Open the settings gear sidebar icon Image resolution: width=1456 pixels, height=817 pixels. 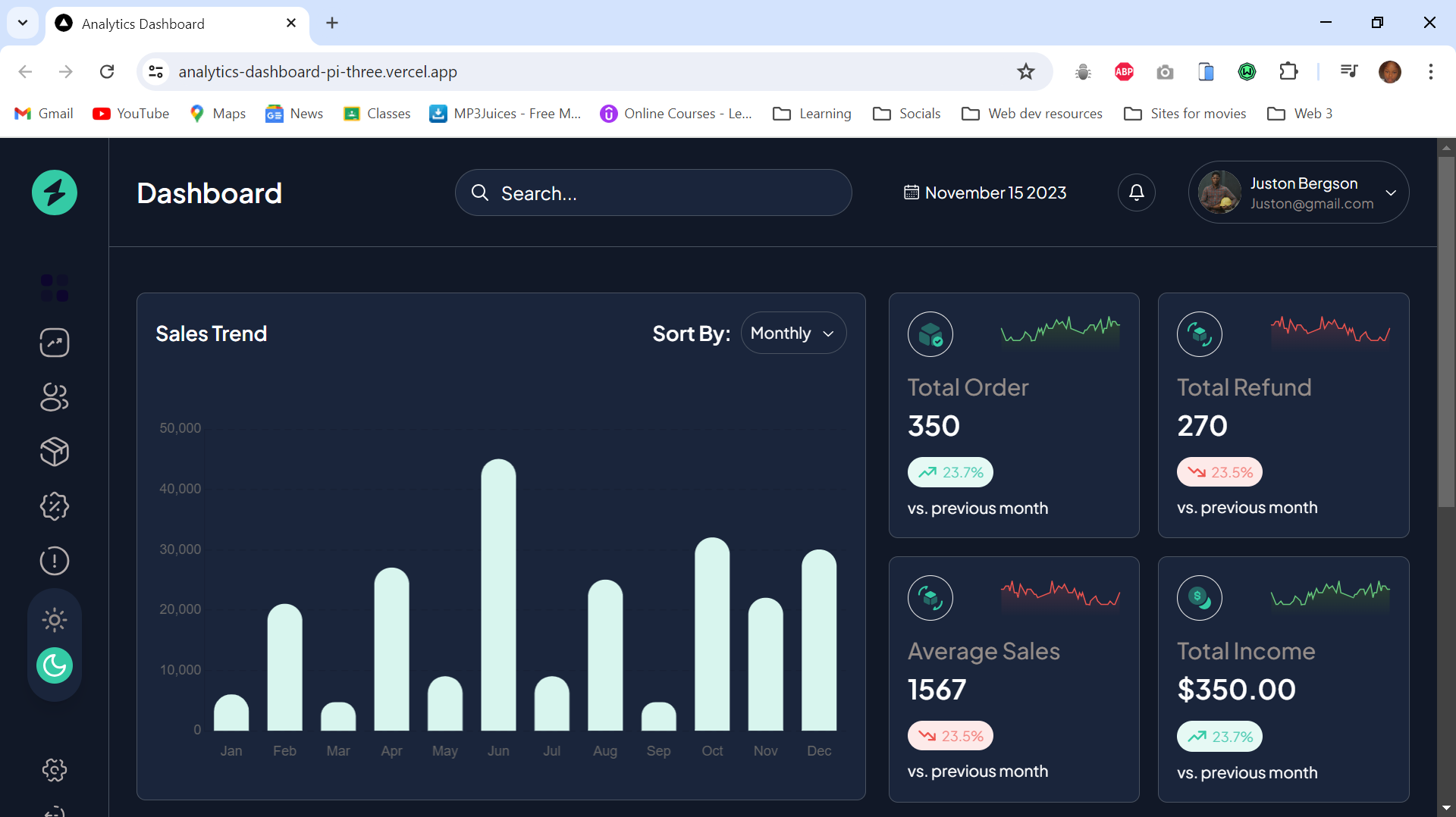(x=55, y=770)
